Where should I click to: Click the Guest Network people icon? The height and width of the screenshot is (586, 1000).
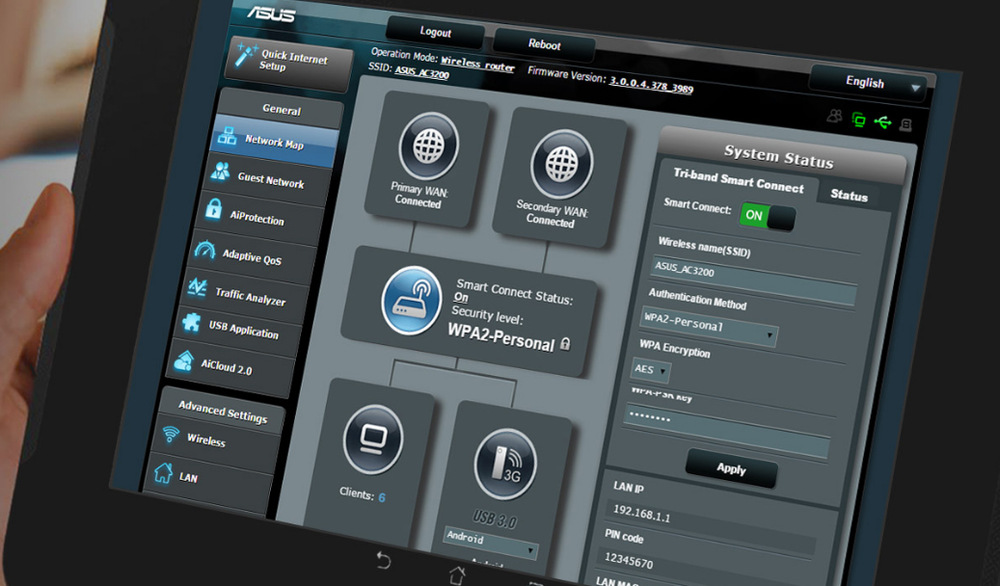point(221,171)
